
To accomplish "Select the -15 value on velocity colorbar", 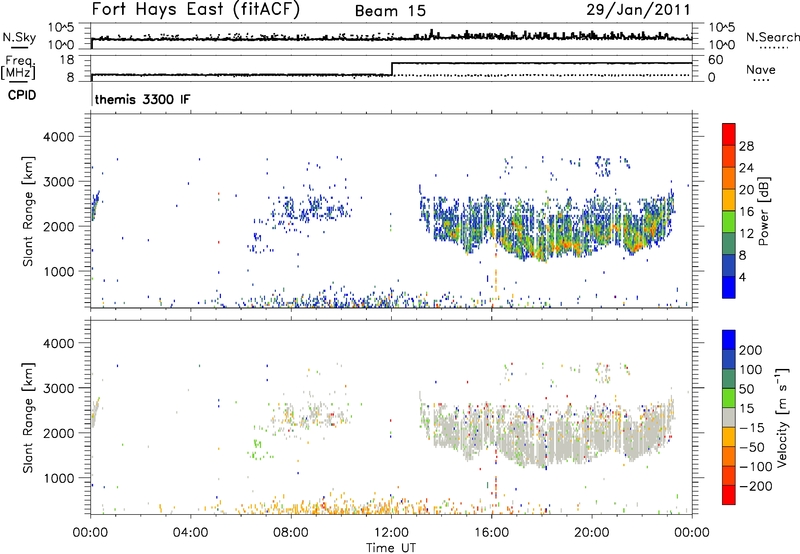I will [752, 428].
